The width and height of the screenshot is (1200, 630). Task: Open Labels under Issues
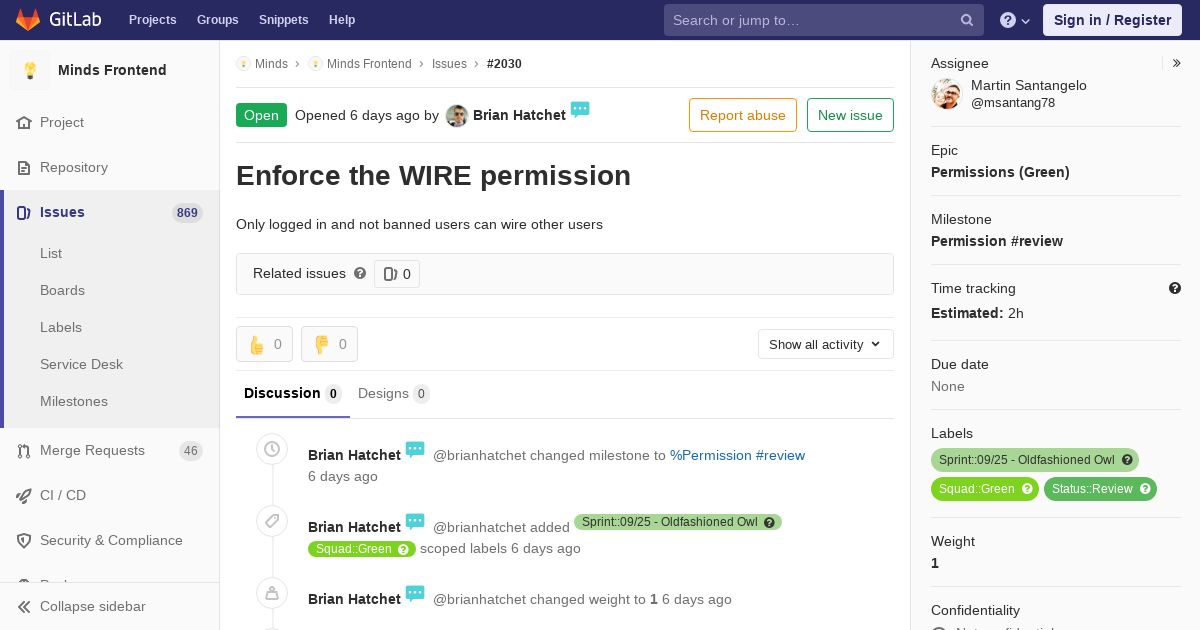pyautogui.click(x=61, y=327)
